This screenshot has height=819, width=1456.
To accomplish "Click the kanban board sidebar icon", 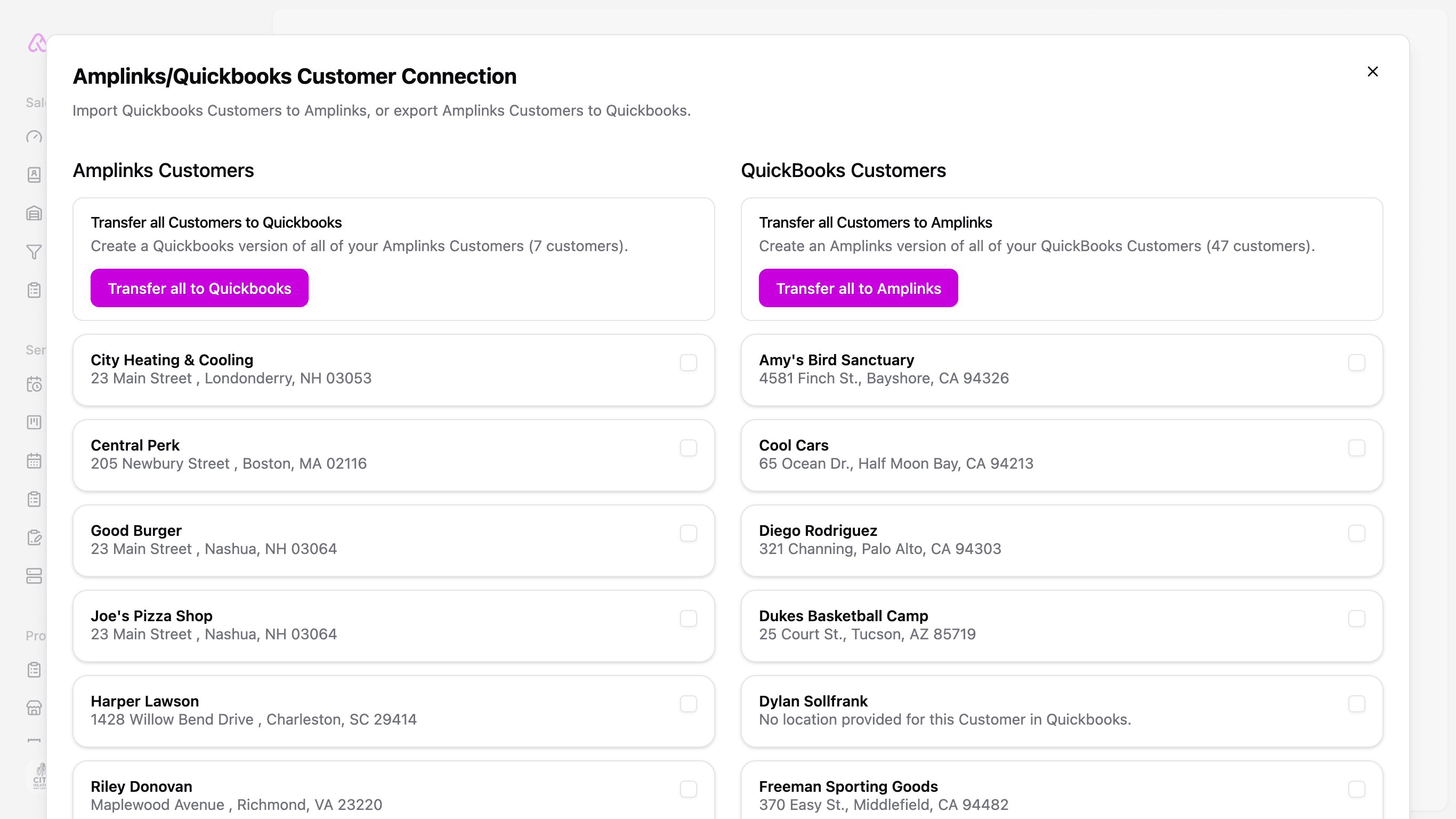I will click(x=34, y=422).
